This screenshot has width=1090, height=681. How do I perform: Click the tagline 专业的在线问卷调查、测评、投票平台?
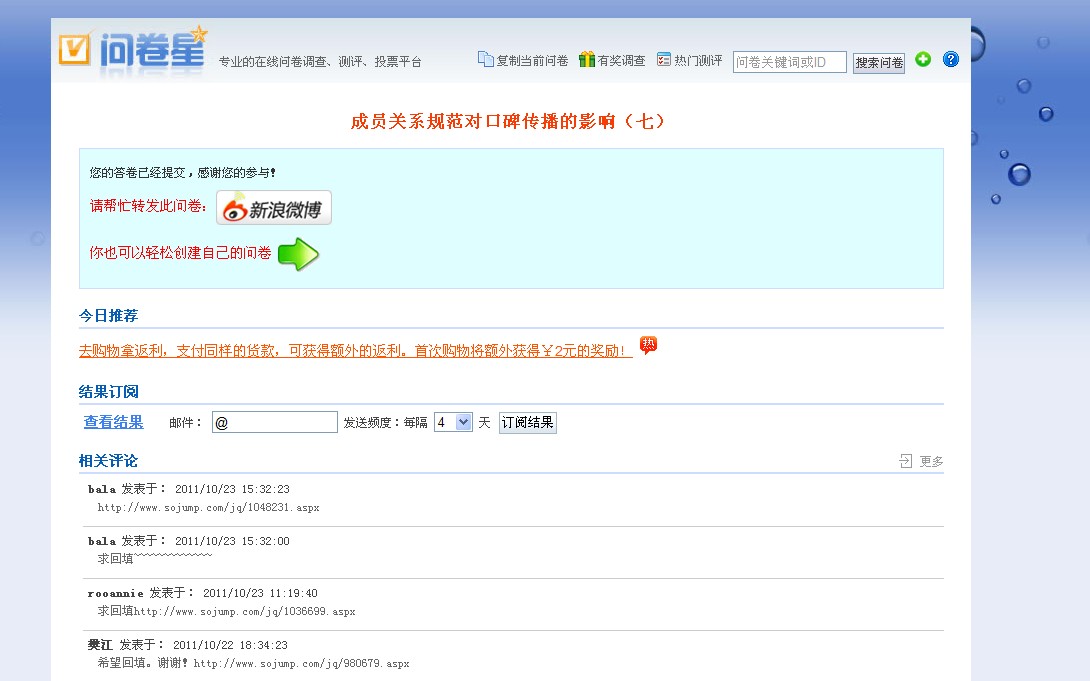pos(320,62)
